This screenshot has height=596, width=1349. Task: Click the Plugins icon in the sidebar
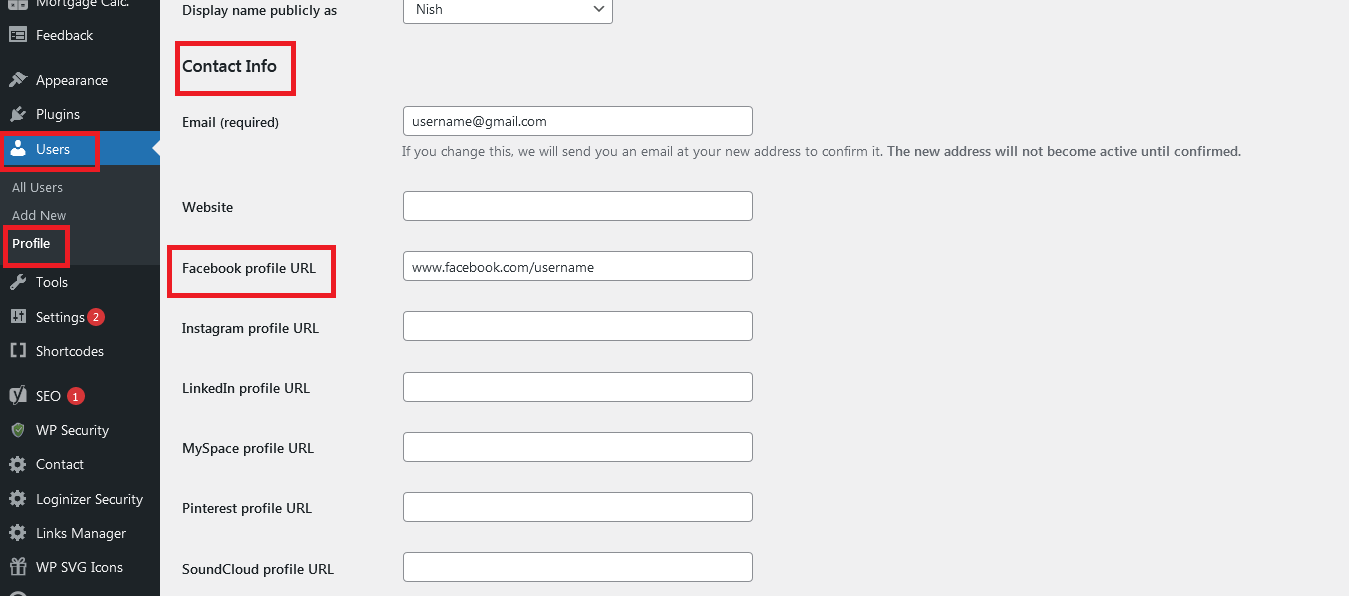[x=18, y=114]
